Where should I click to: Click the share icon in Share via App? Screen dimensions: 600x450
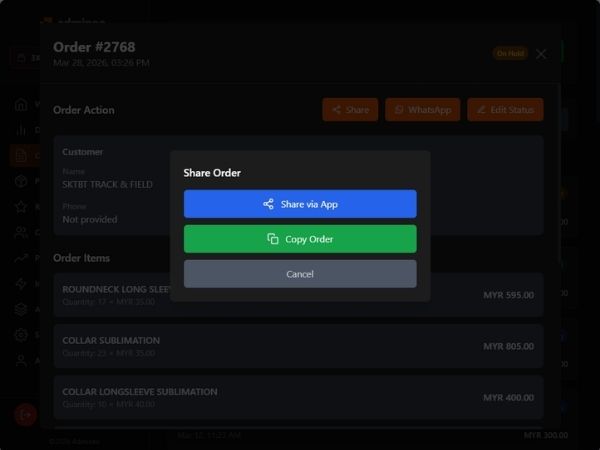(x=268, y=204)
